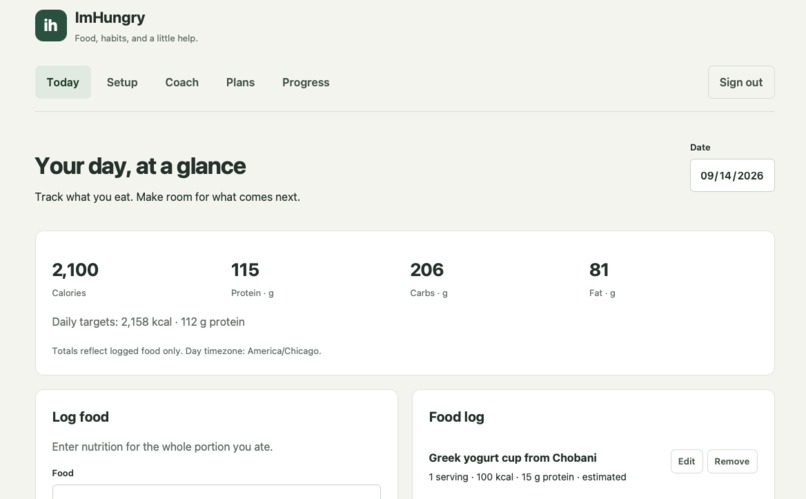Click the Food log heading
This screenshot has height=499, width=806.
point(456,417)
